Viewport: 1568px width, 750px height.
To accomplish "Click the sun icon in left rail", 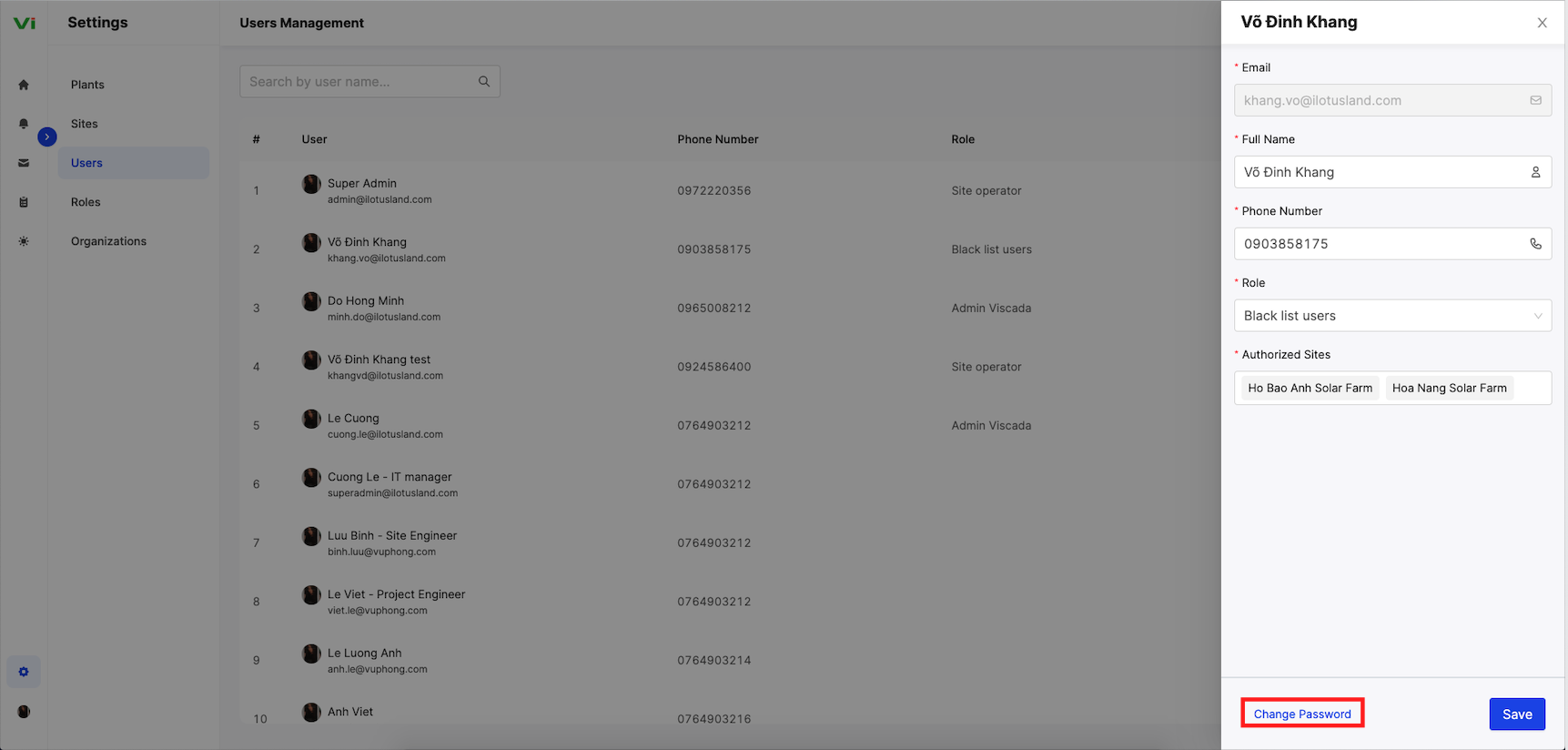I will [24, 241].
